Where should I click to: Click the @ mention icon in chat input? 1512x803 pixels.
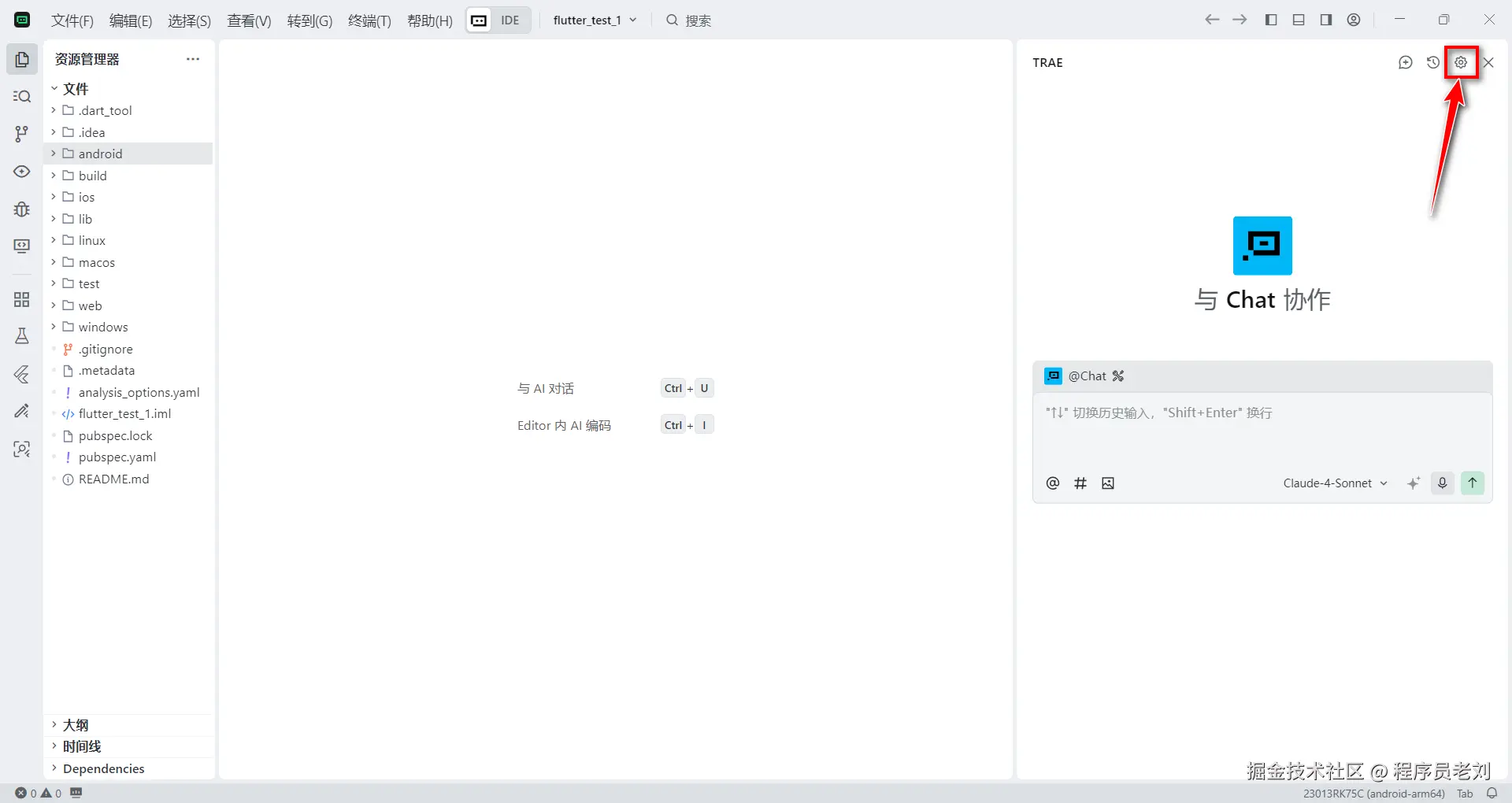click(1053, 483)
